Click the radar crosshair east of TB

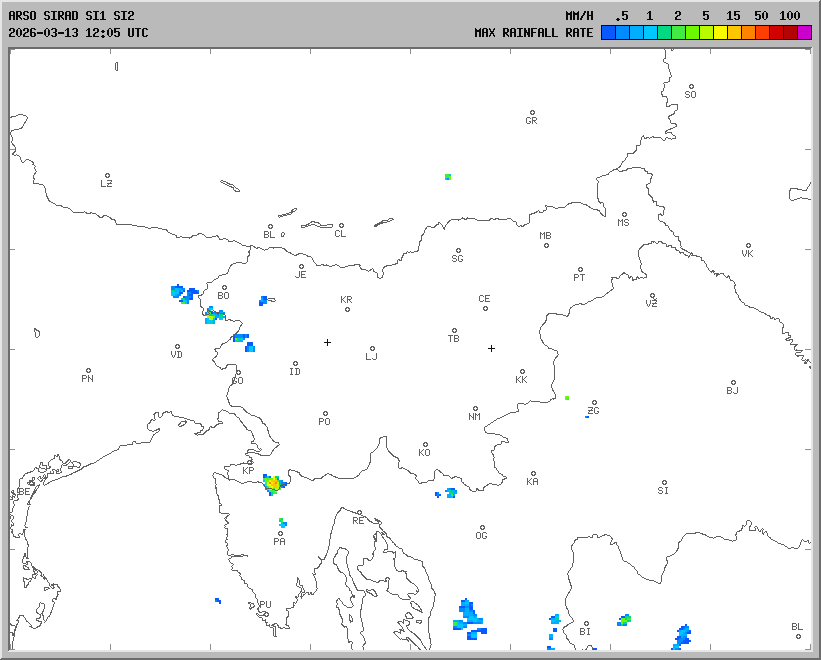pyautogui.click(x=491, y=348)
